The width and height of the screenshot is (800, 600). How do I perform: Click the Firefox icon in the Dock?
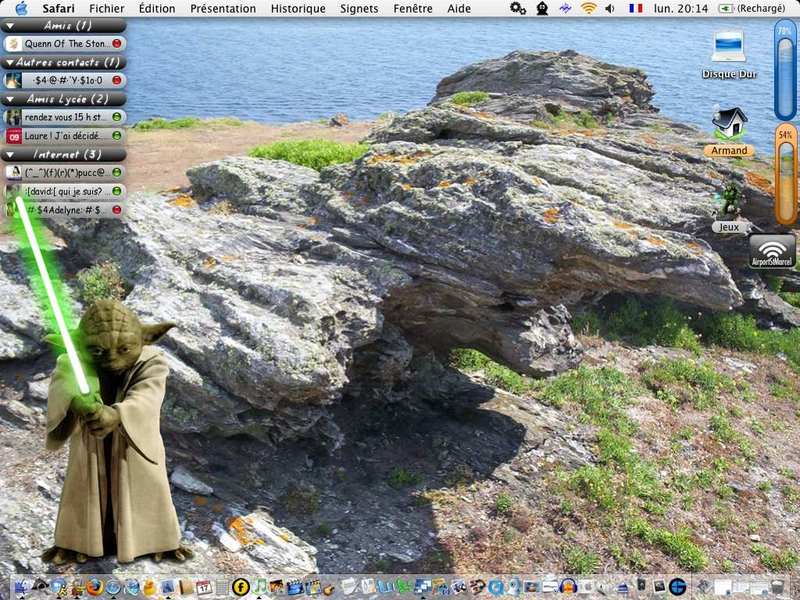coord(95,587)
